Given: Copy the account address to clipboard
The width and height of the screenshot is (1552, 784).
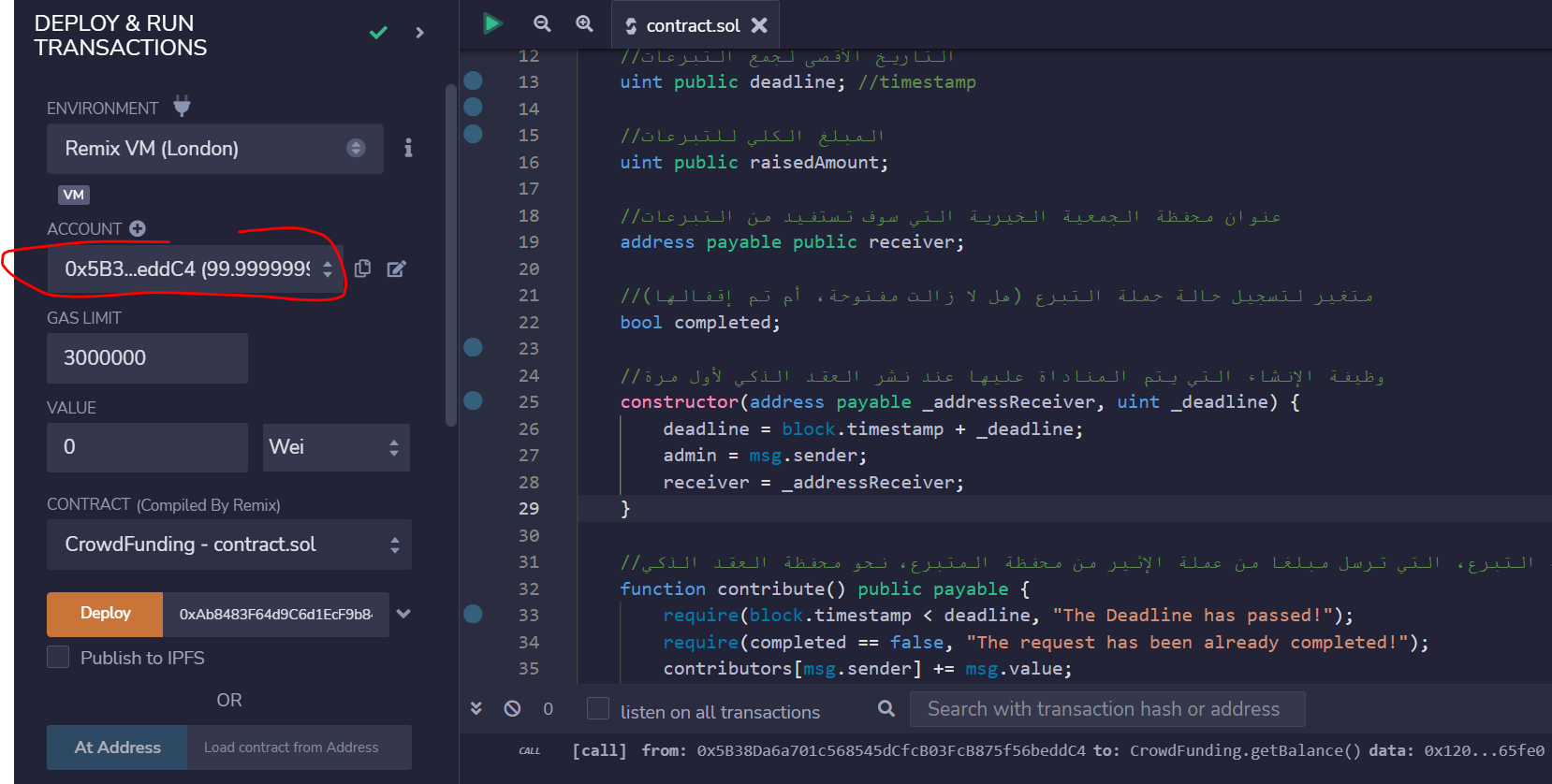Looking at the screenshot, I should pos(362,269).
